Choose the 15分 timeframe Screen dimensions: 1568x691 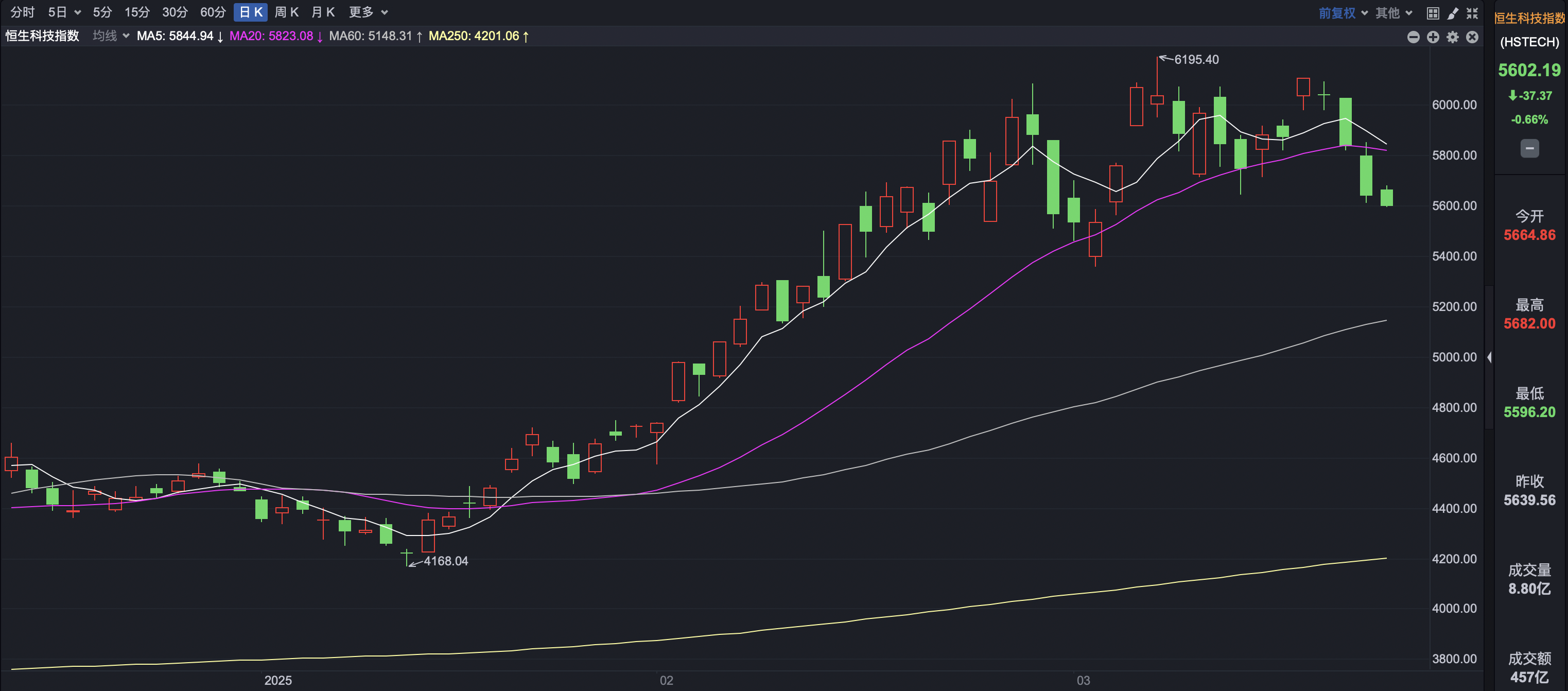coord(136,12)
